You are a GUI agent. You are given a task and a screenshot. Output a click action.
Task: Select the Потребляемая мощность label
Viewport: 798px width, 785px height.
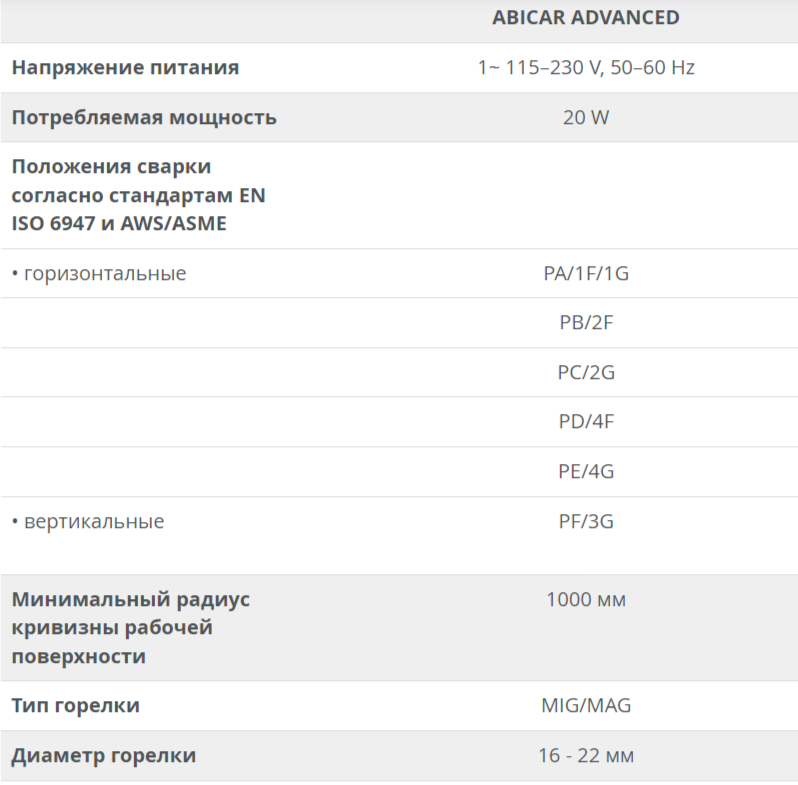pos(144,118)
